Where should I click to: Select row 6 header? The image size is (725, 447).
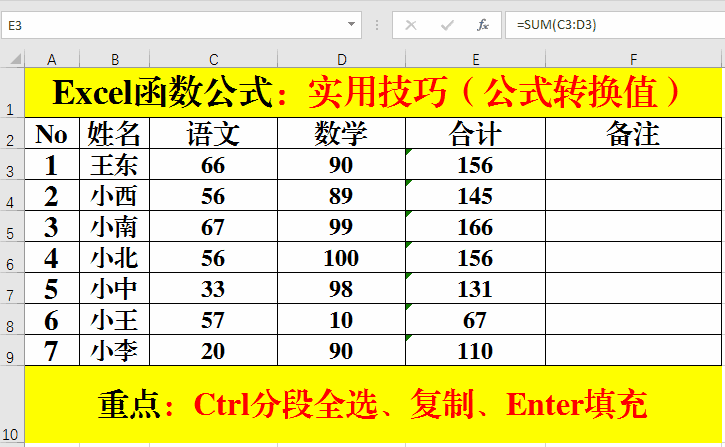[x=12, y=257]
